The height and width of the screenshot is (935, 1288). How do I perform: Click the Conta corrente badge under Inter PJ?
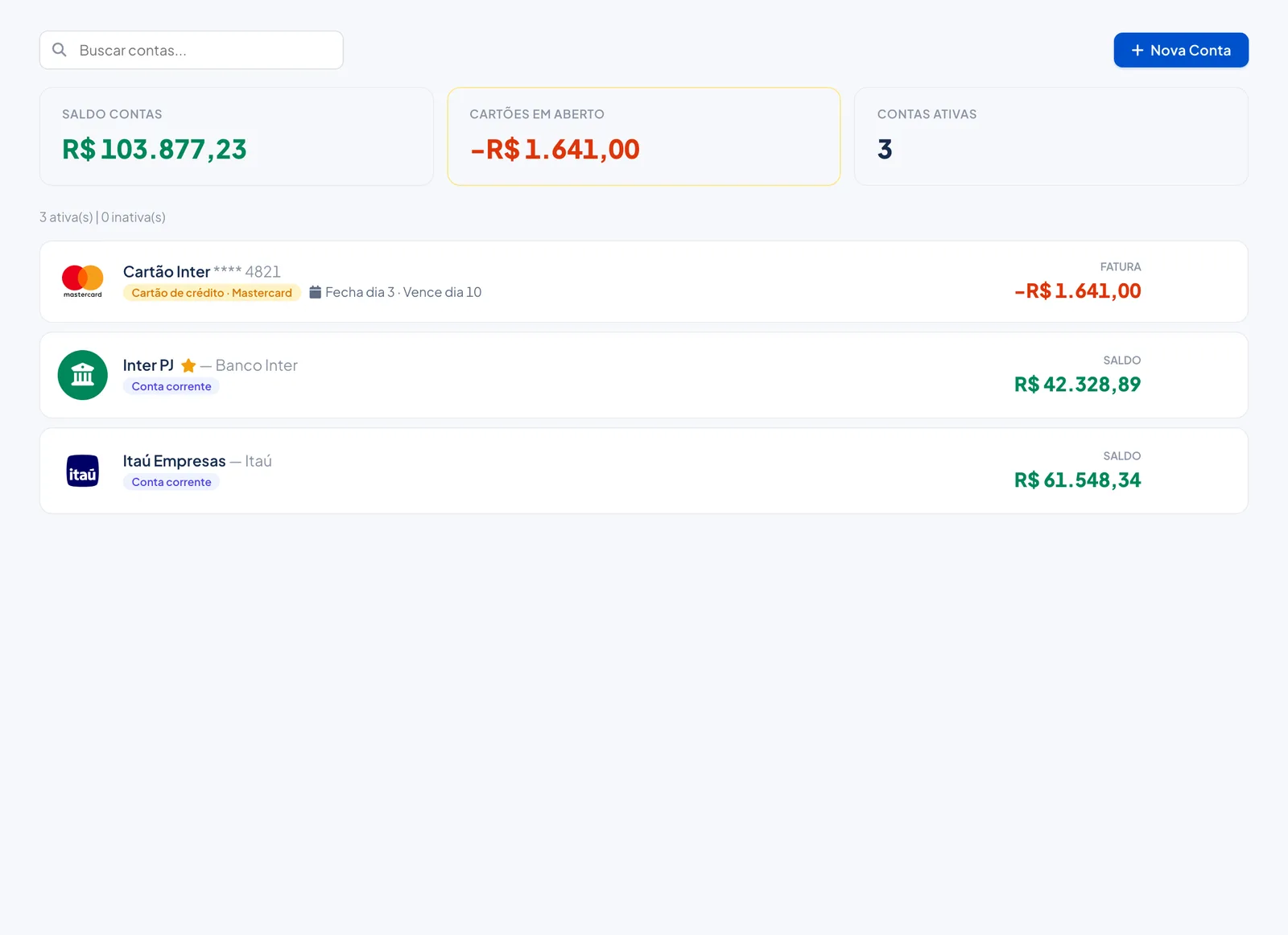pos(171,386)
